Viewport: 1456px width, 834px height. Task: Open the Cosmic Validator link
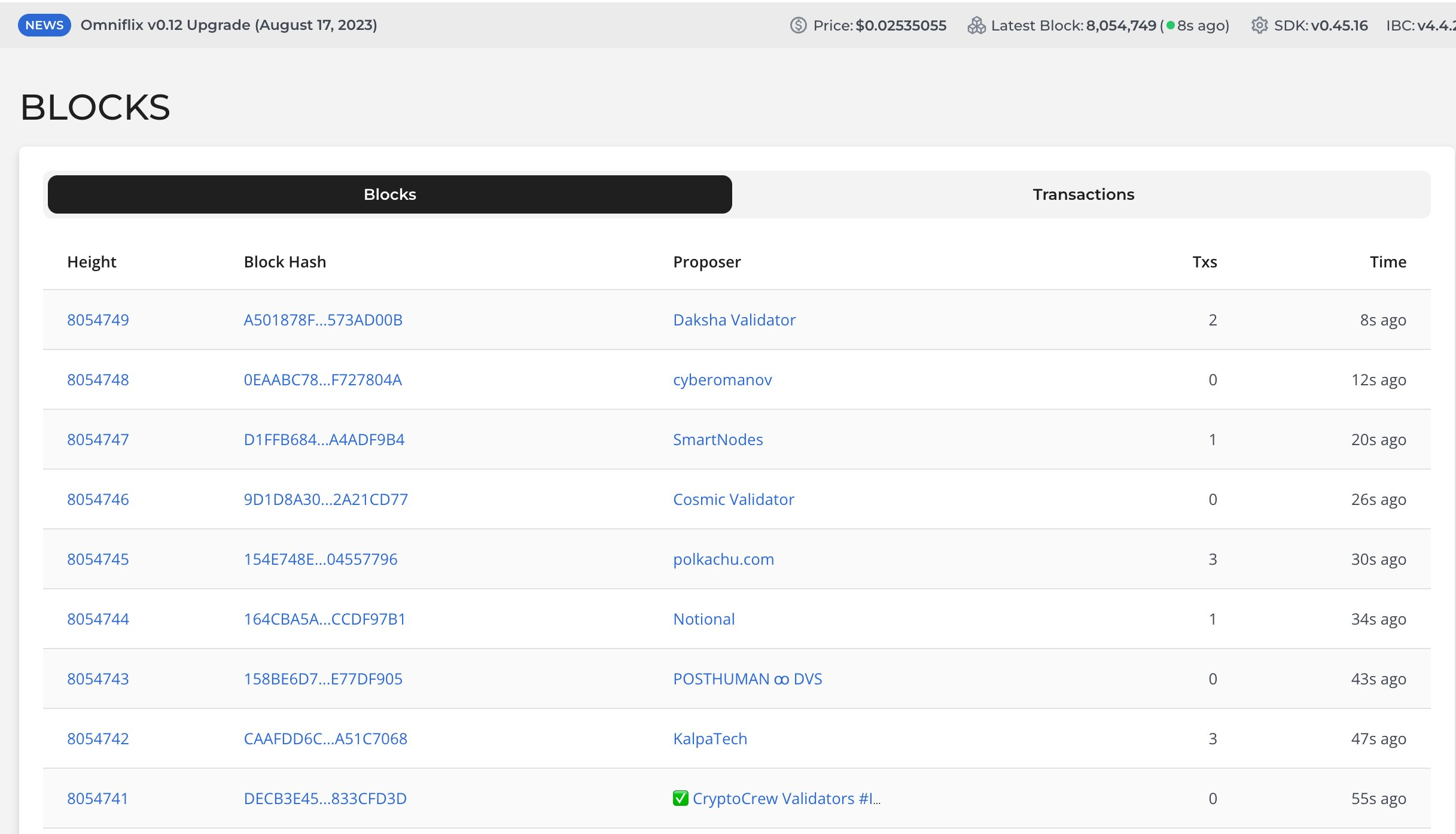point(733,500)
